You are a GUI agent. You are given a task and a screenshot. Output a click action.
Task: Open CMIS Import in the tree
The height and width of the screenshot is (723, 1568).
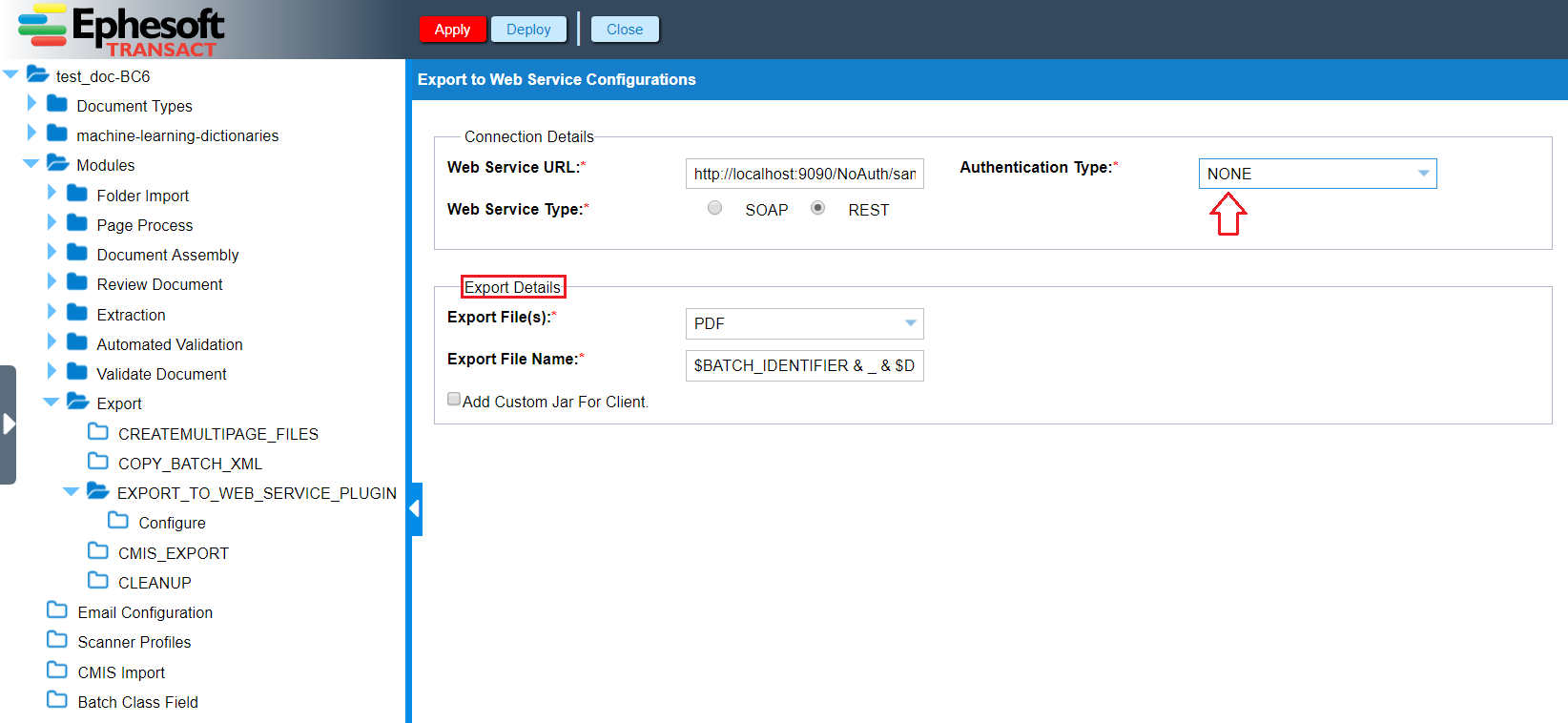[121, 672]
